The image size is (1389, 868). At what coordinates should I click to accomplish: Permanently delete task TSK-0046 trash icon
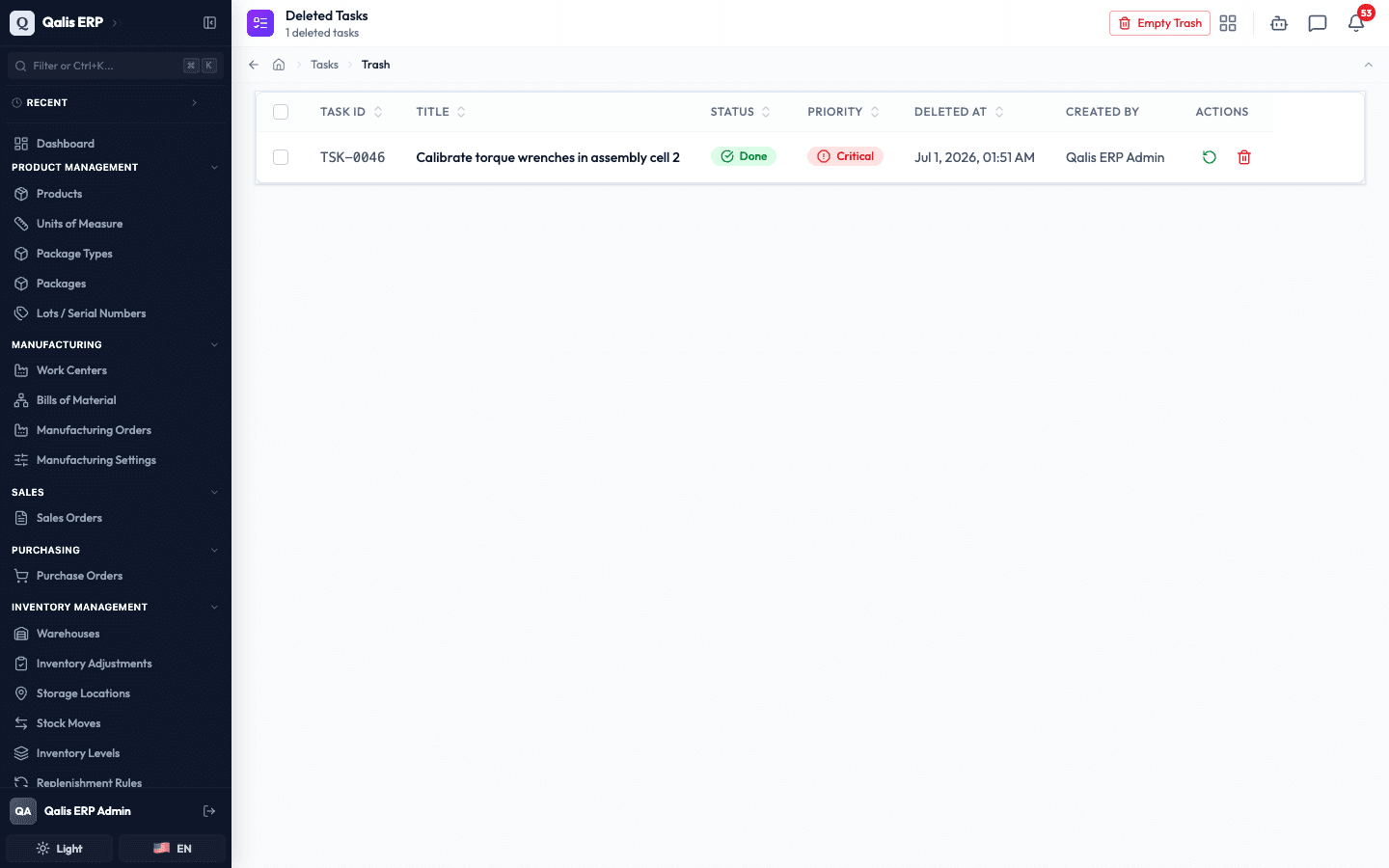pos(1244,157)
